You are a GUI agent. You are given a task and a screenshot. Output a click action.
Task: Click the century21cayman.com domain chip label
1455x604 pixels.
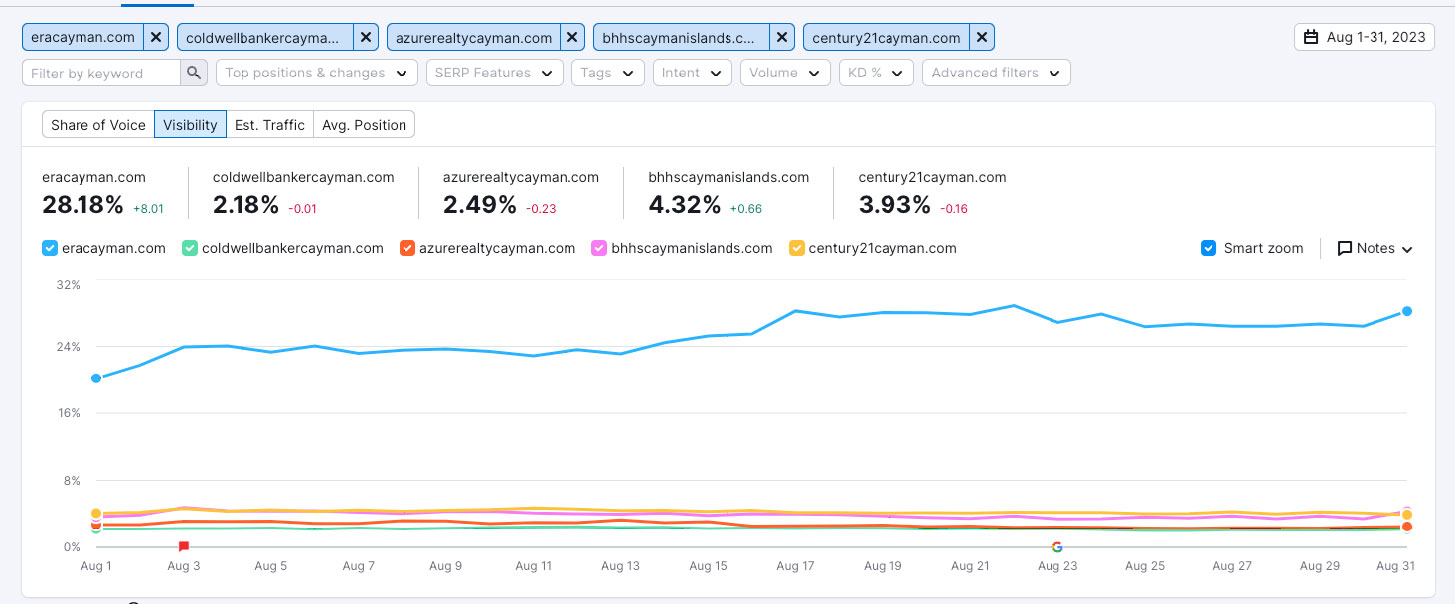(887, 38)
